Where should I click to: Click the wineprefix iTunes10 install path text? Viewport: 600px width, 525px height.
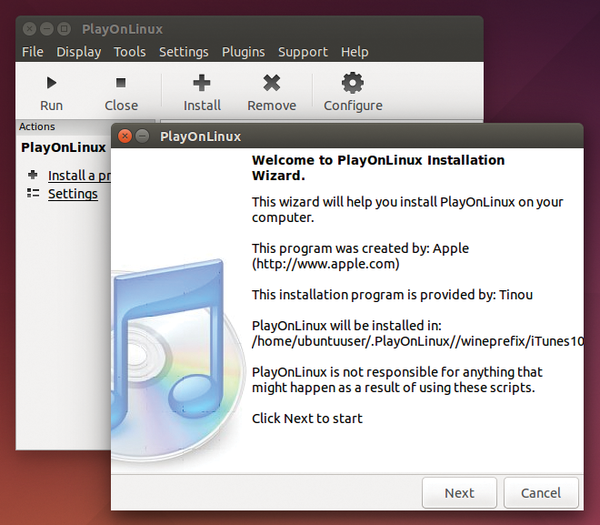point(418,341)
